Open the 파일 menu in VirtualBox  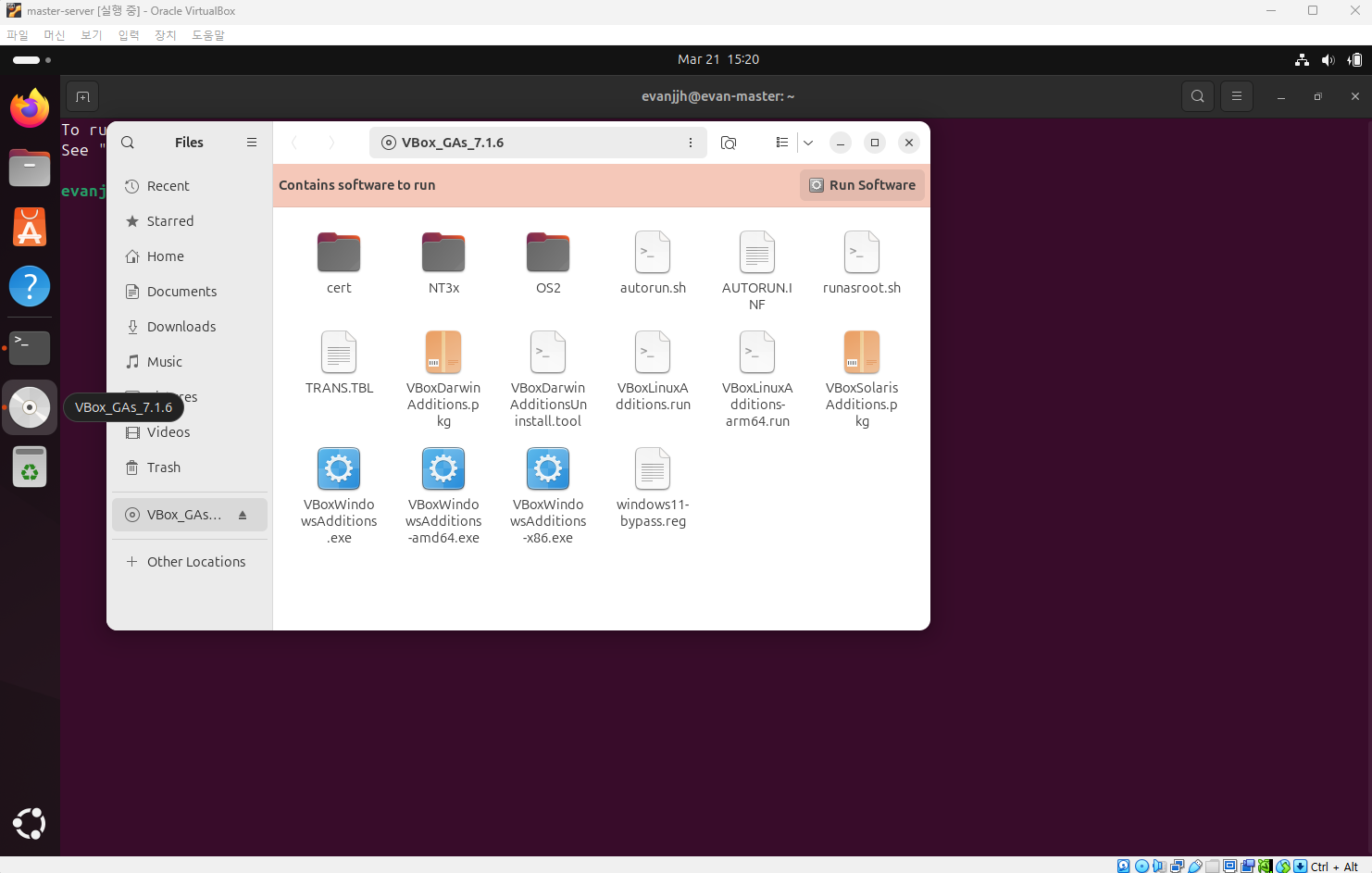pyautogui.click(x=18, y=35)
